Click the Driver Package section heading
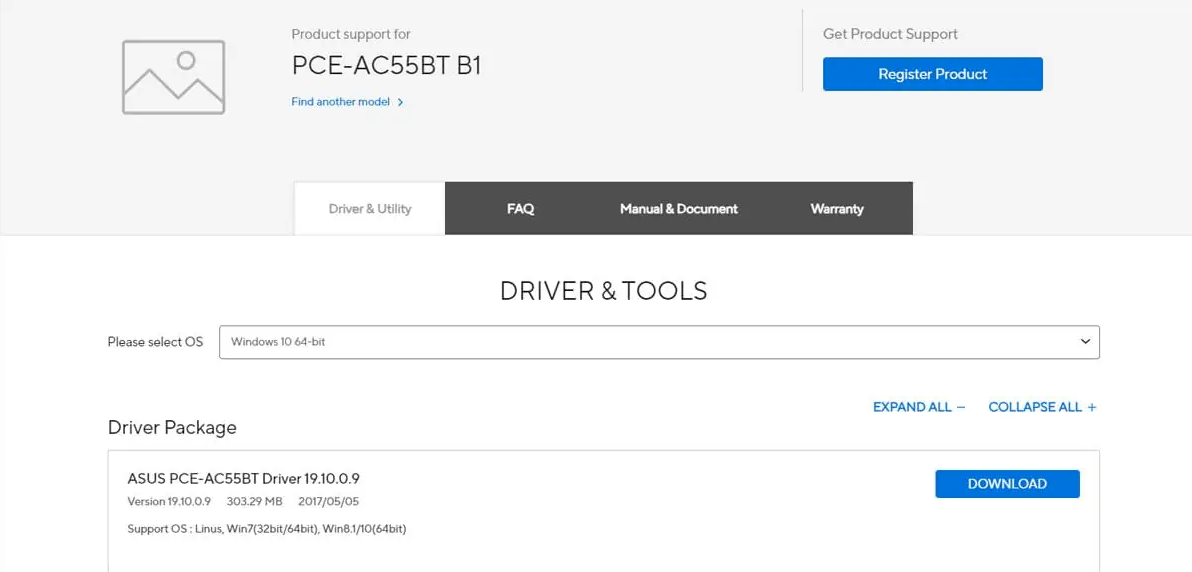Viewport: 1192px width, 572px height. [172, 428]
